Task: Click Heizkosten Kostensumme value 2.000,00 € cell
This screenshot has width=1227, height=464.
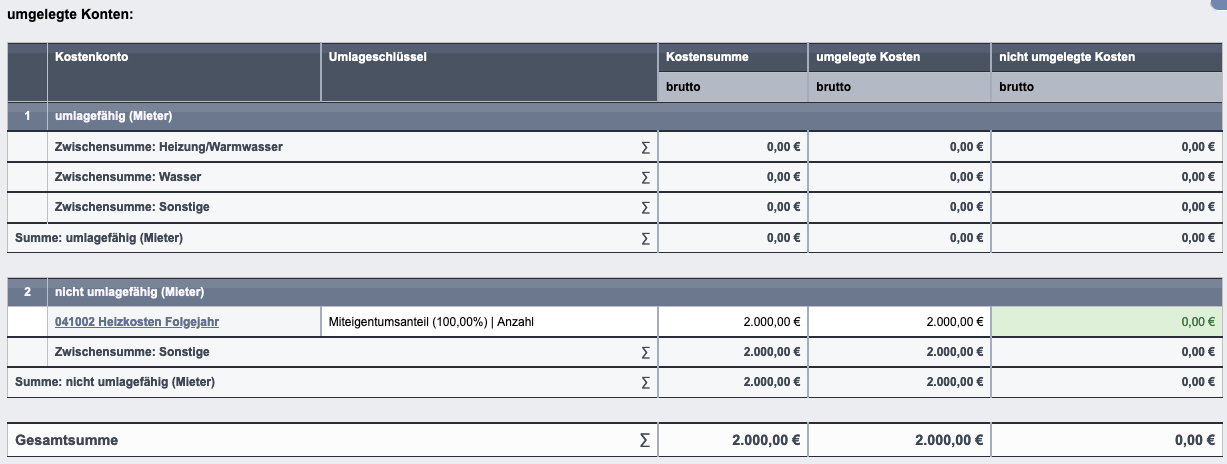Action: click(733, 322)
